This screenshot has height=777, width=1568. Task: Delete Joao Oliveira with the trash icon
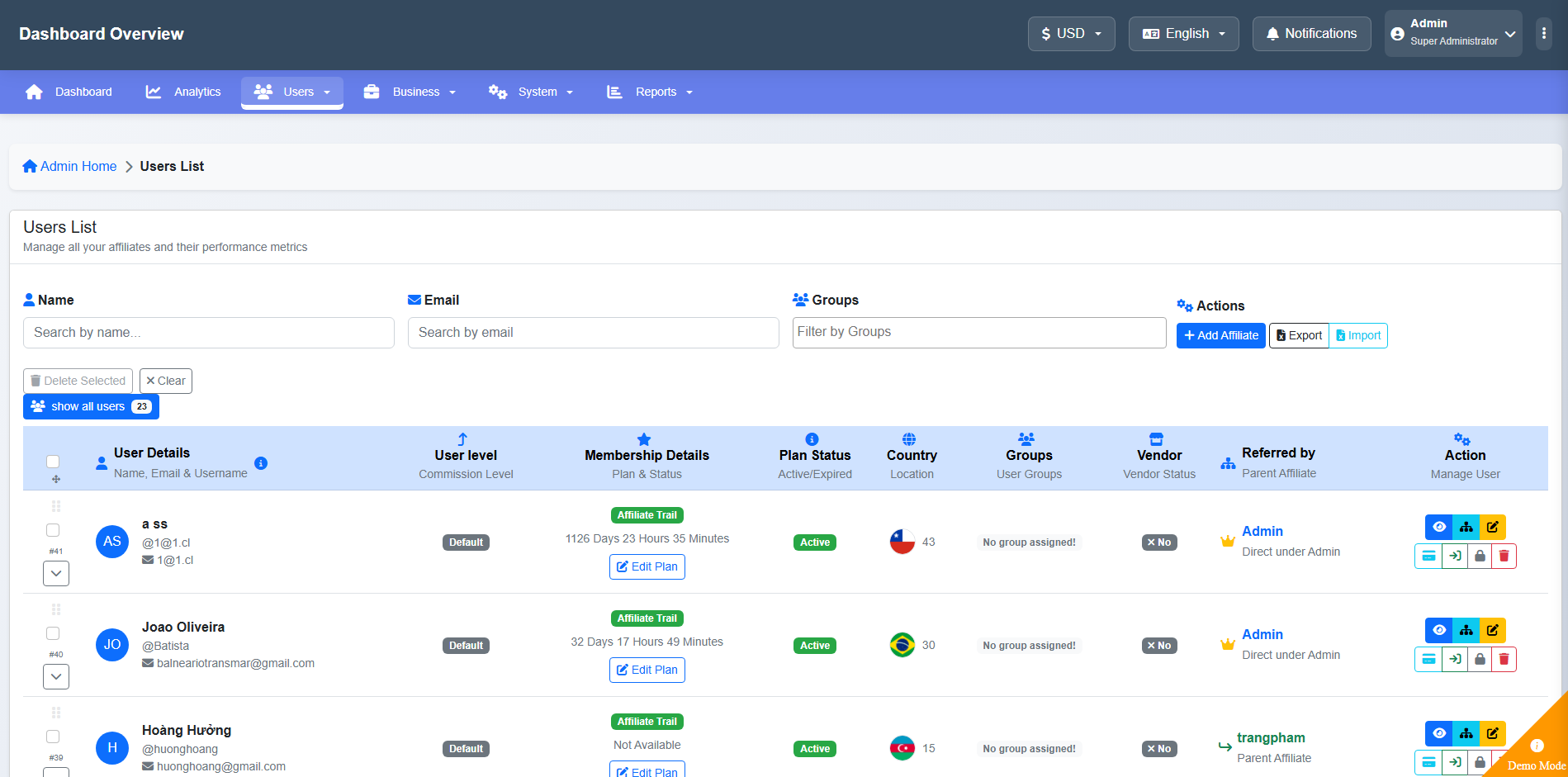coord(1504,659)
